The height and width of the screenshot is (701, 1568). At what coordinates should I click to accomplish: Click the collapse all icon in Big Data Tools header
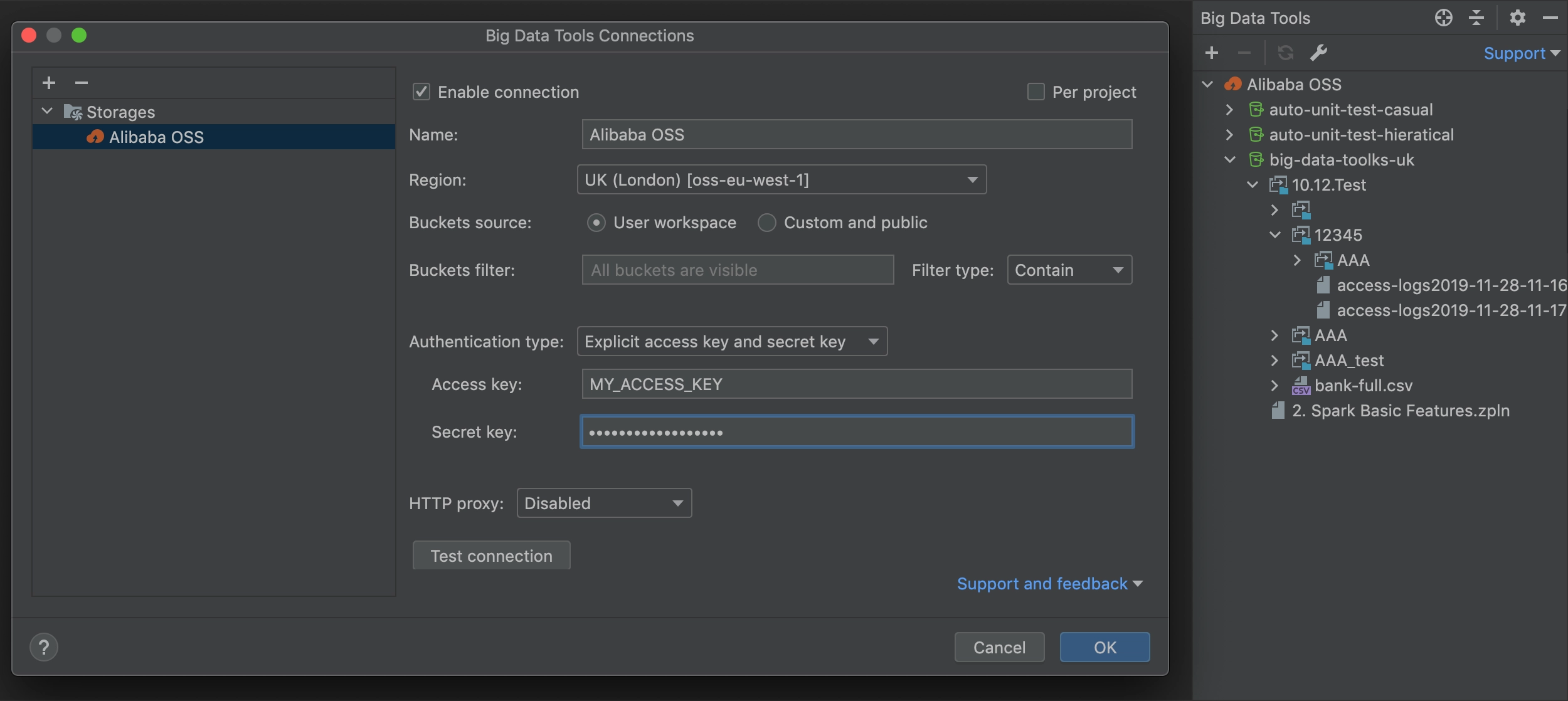(1476, 18)
